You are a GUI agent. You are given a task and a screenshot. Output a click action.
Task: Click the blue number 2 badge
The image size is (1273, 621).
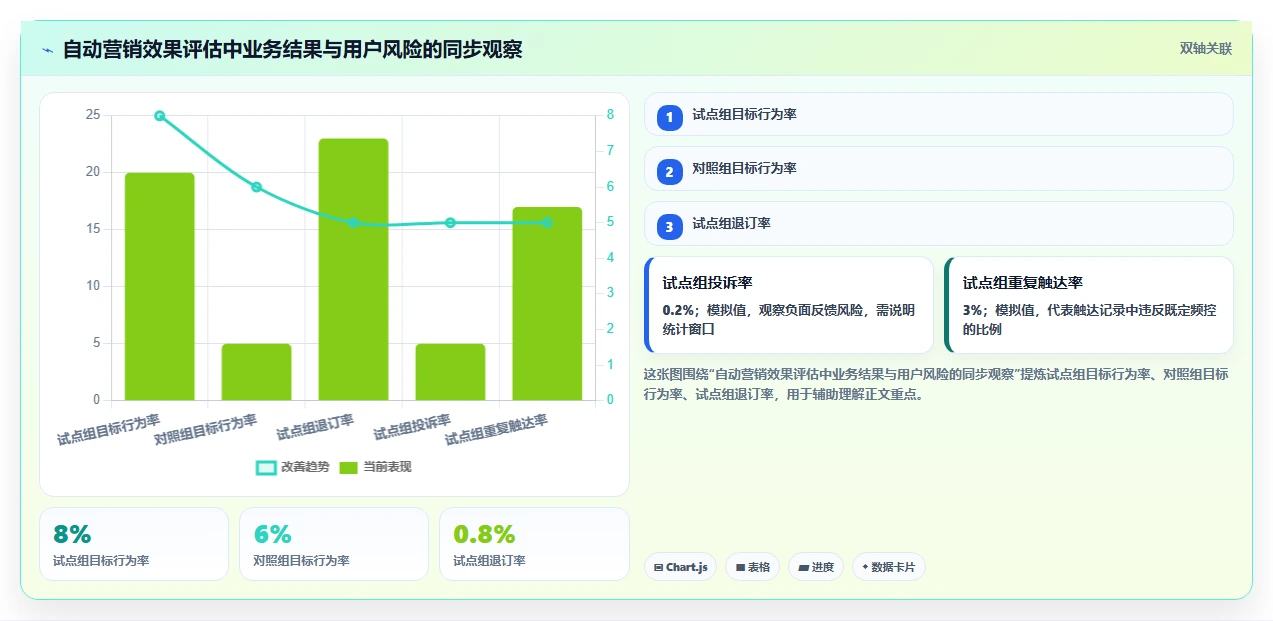tap(670, 172)
